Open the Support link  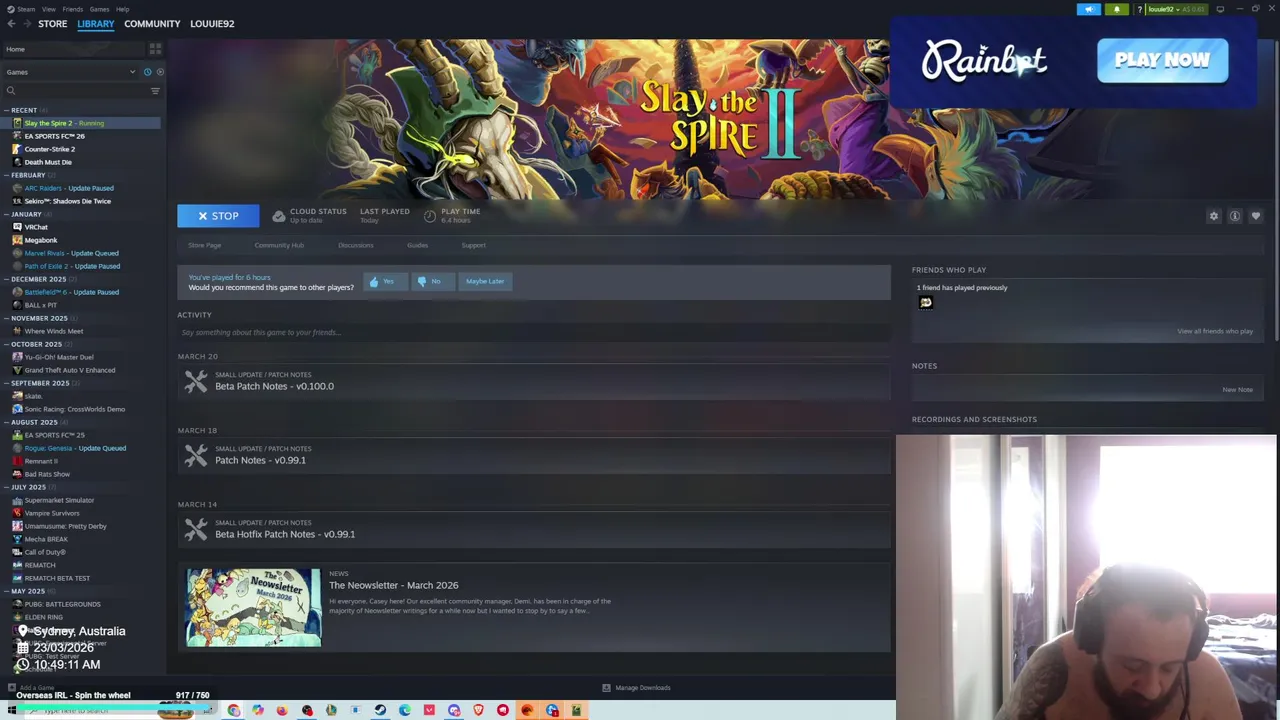(473, 245)
